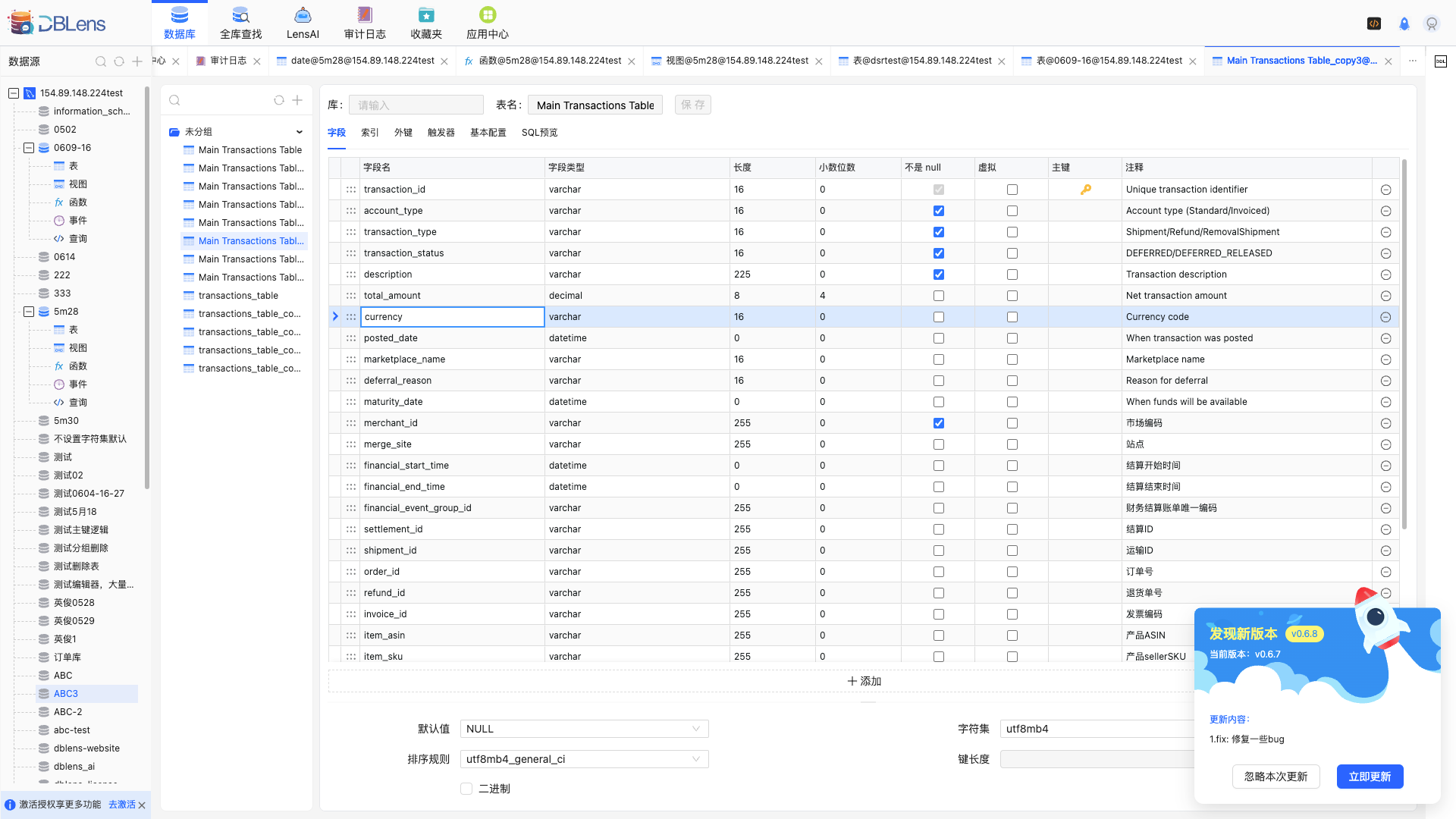Enable the 二进制 binary checkbox
The height and width of the screenshot is (819, 1456).
tap(466, 789)
